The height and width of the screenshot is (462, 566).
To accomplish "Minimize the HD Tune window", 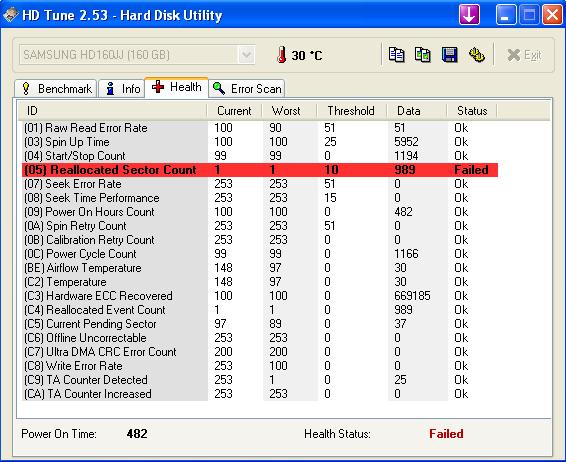I will click(x=506, y=15).
